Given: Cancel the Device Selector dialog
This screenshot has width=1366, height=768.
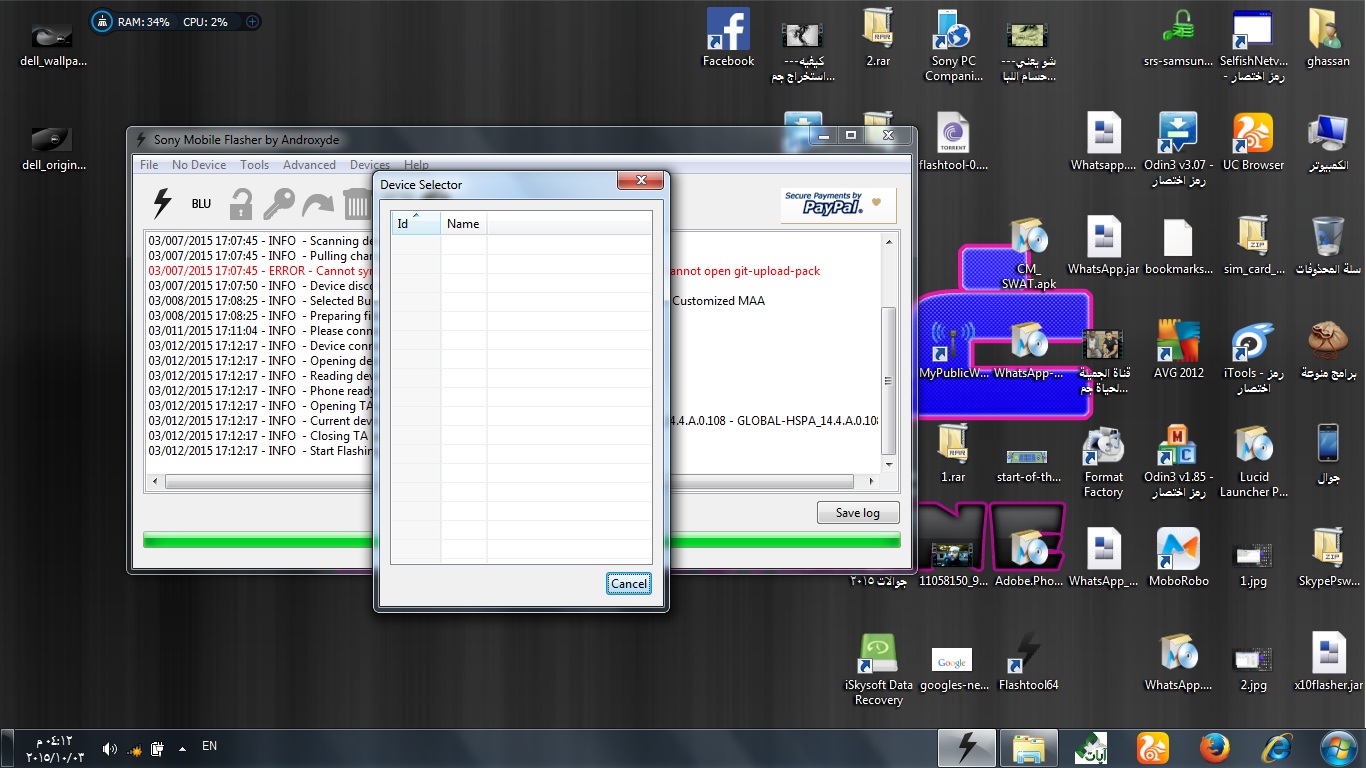Looking at the screenshot, I should click(x=629, y=584).
